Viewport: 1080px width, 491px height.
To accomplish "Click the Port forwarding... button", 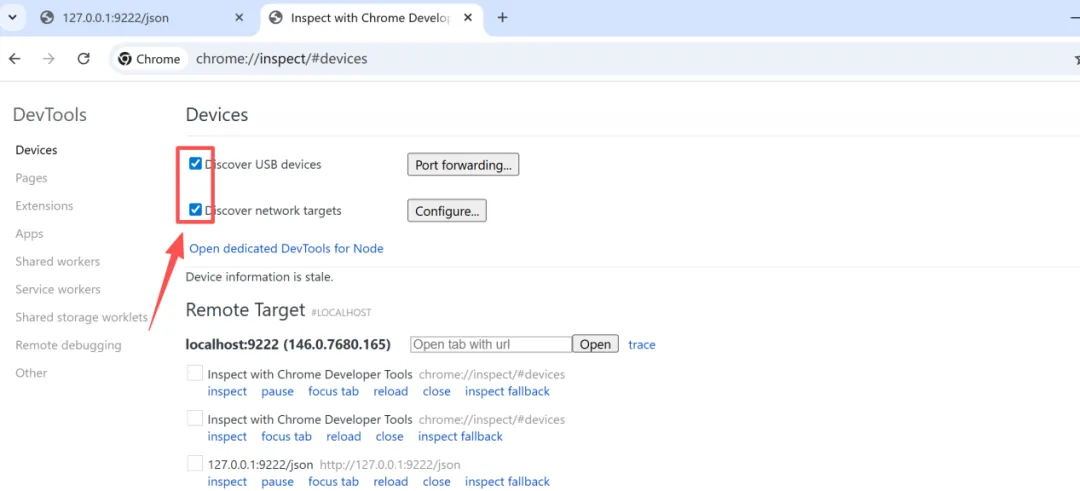I will (463, 165).
